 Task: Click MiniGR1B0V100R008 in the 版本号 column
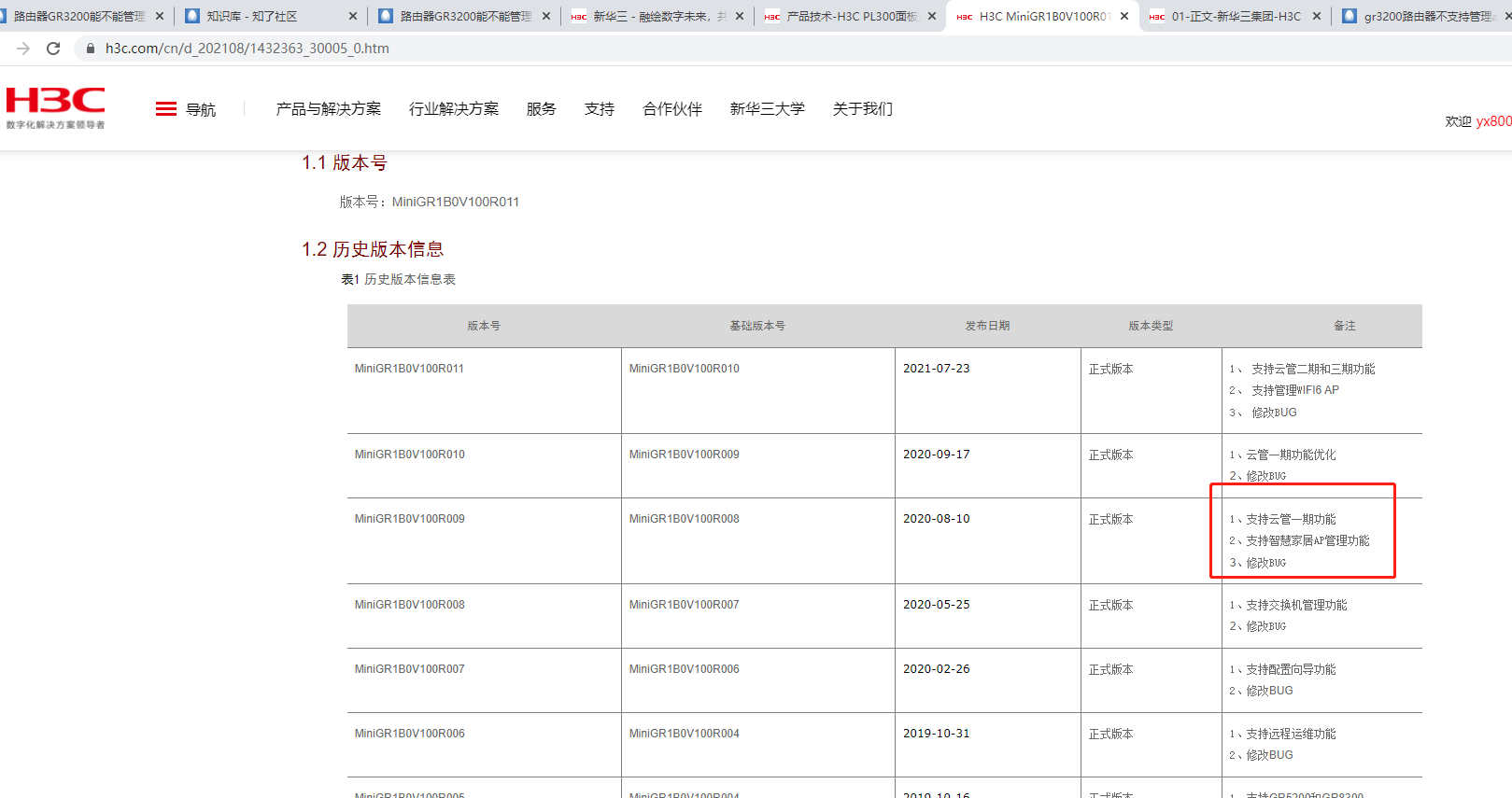coord(409,605)
